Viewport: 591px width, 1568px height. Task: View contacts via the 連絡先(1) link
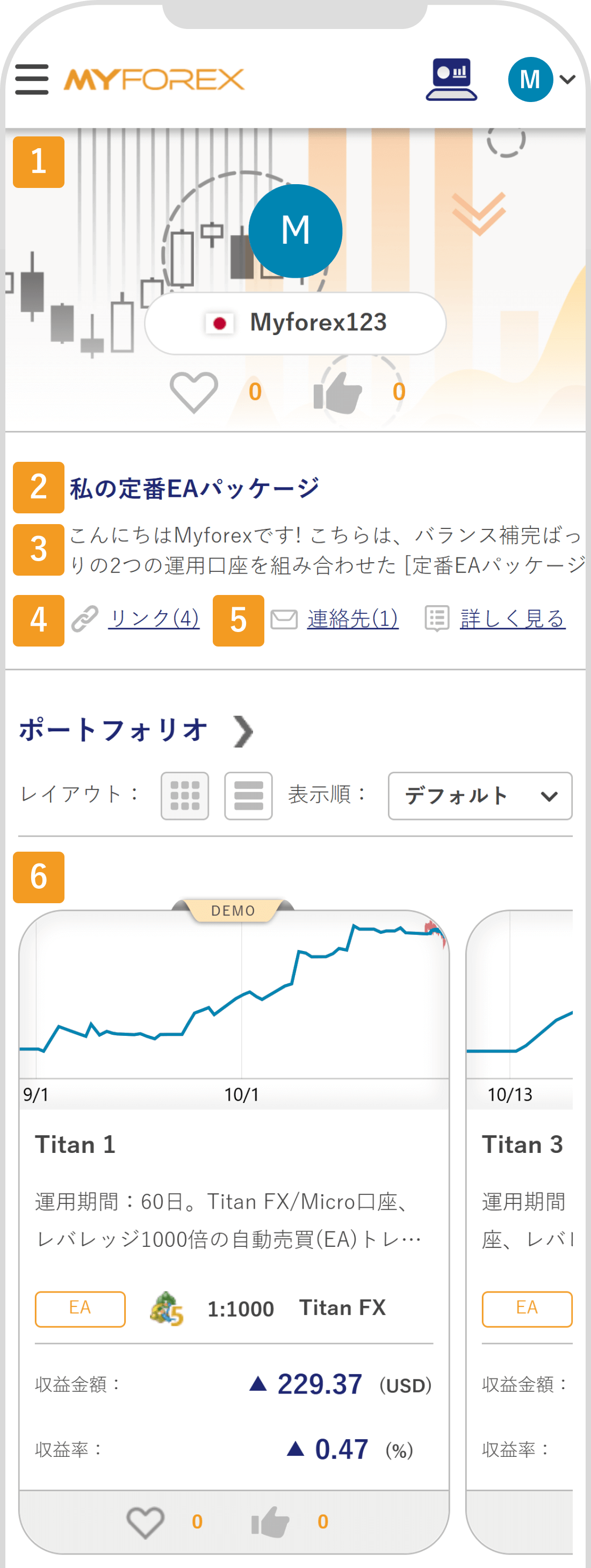(x=351, y=619)
